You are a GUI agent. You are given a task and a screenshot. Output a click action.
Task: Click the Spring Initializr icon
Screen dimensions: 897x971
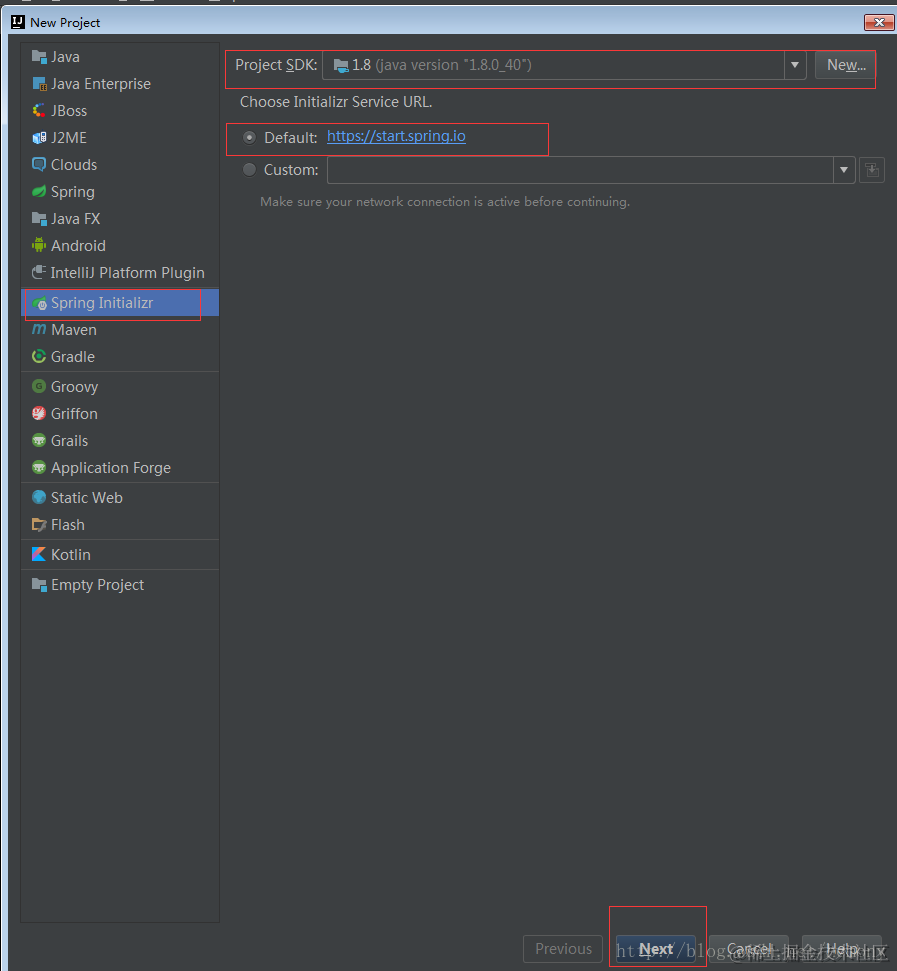(40, 303)
